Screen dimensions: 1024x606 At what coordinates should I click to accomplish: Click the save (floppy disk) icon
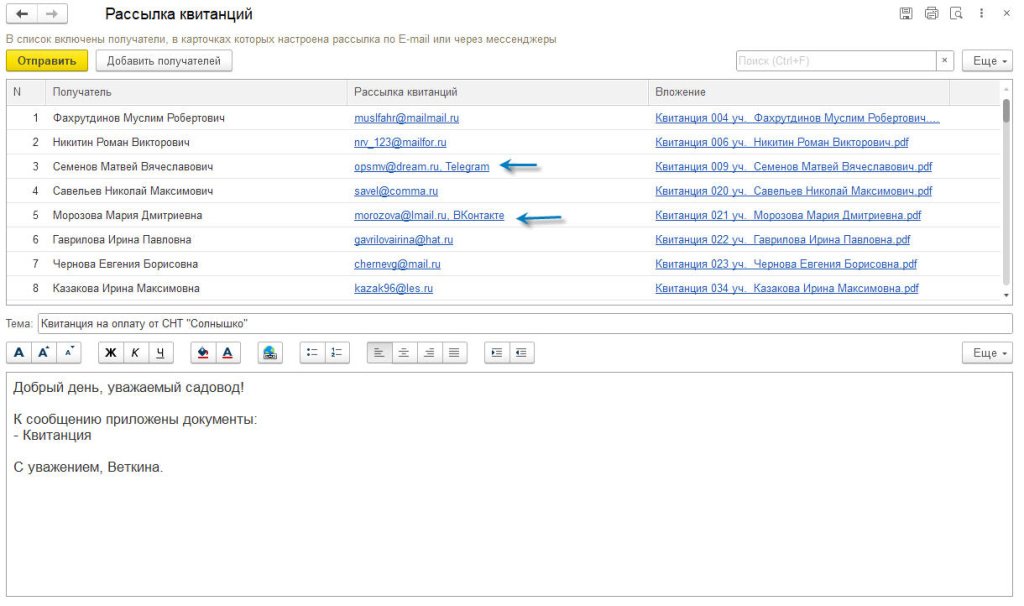(x=906, y=14)
